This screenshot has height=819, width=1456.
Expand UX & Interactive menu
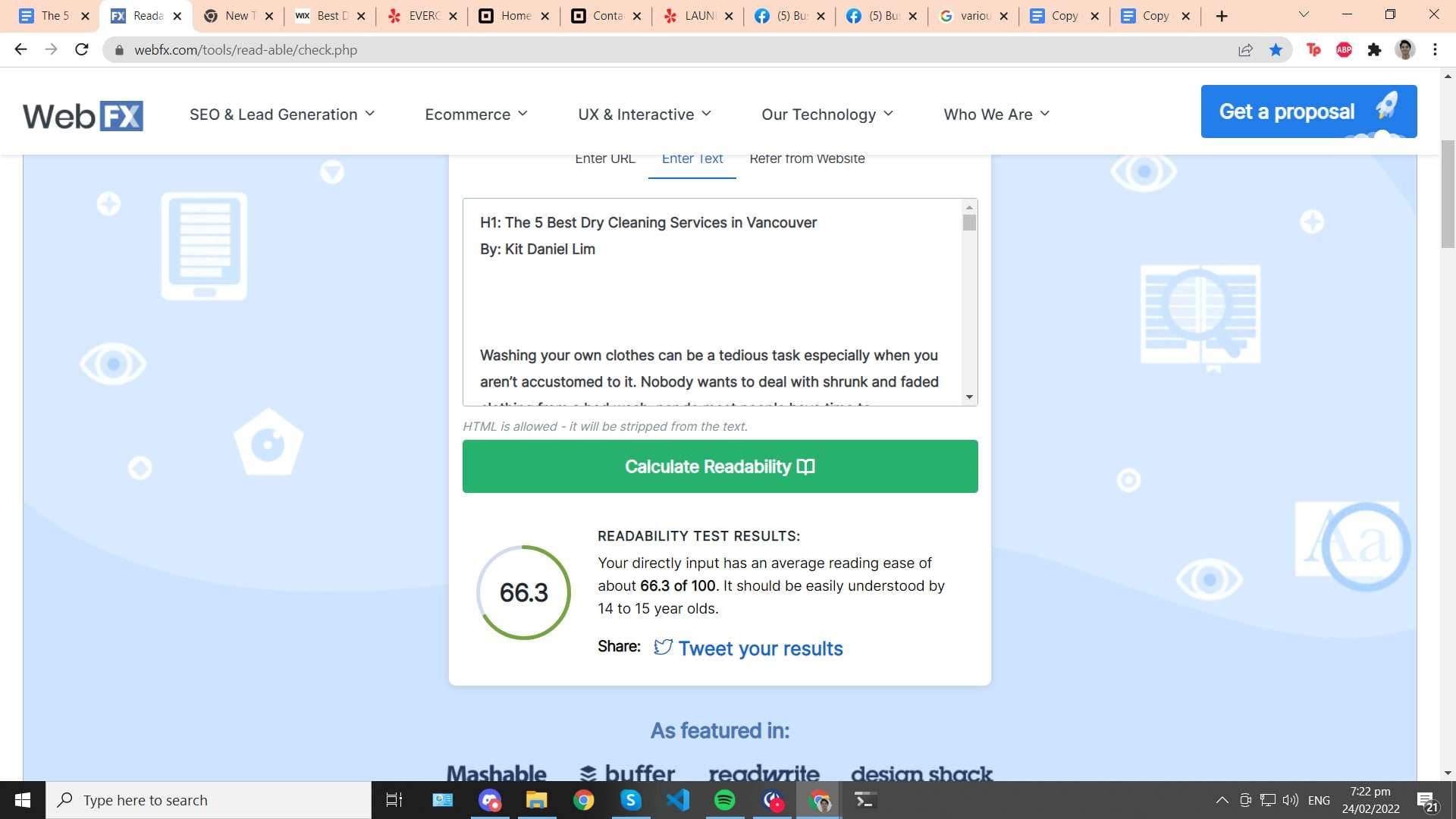point(645,115)
